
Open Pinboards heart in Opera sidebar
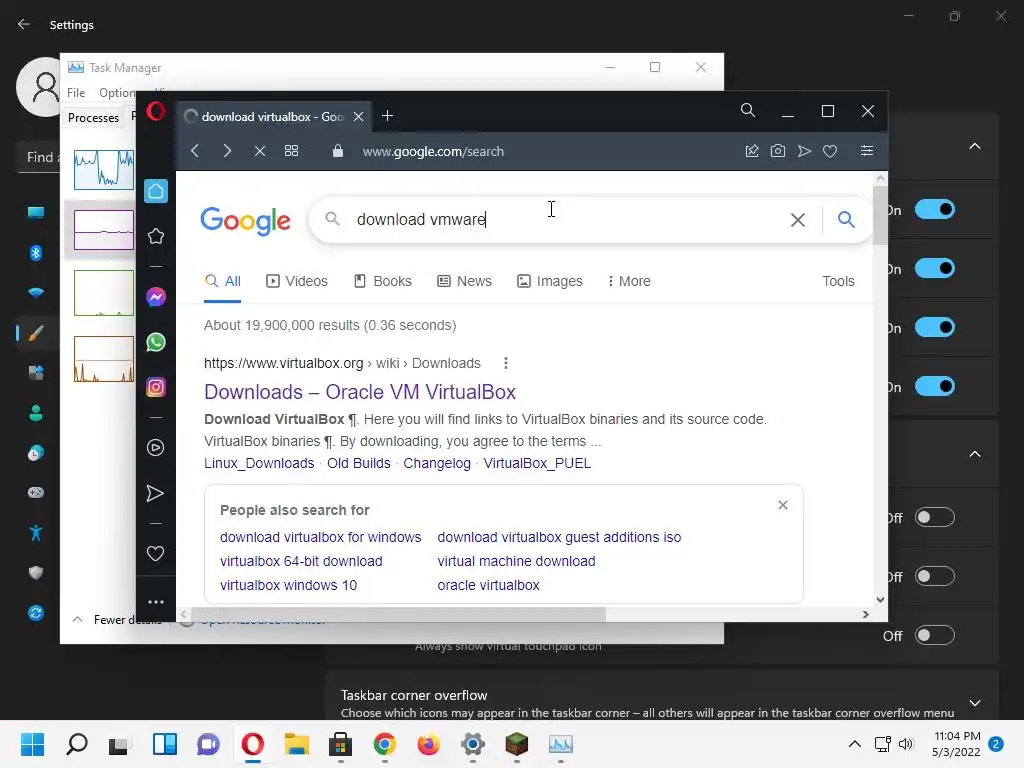click(x=155, y=554)
